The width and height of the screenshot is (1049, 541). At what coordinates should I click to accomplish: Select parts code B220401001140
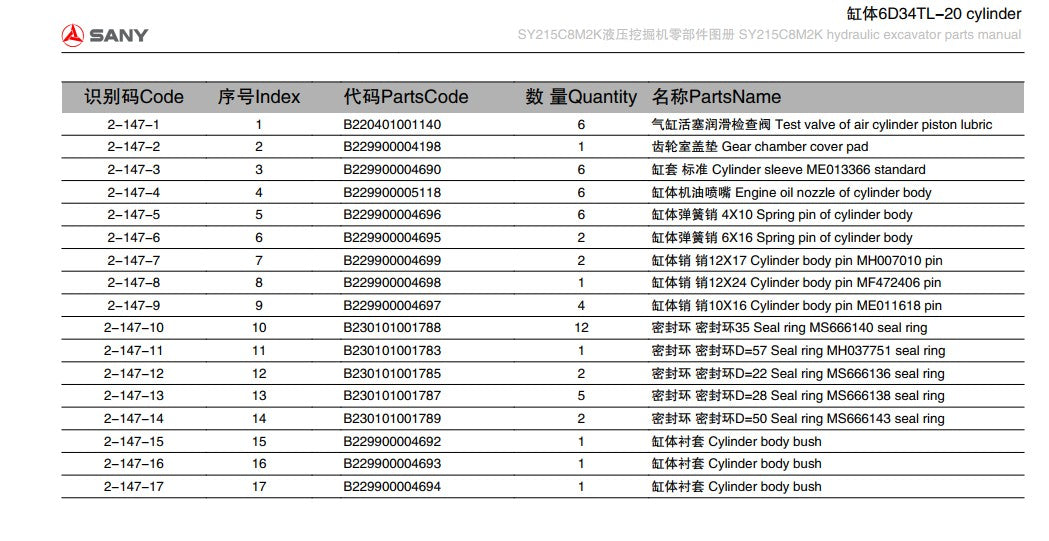coord(392,124)
